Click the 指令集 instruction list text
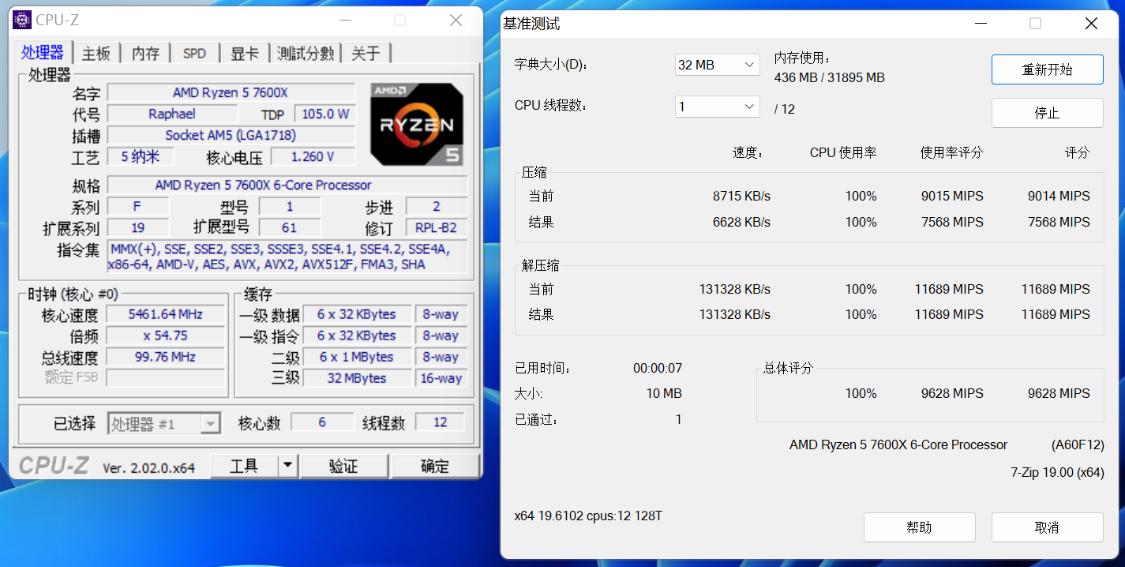The image size is (1125, 567). click(x=287, y=257)
